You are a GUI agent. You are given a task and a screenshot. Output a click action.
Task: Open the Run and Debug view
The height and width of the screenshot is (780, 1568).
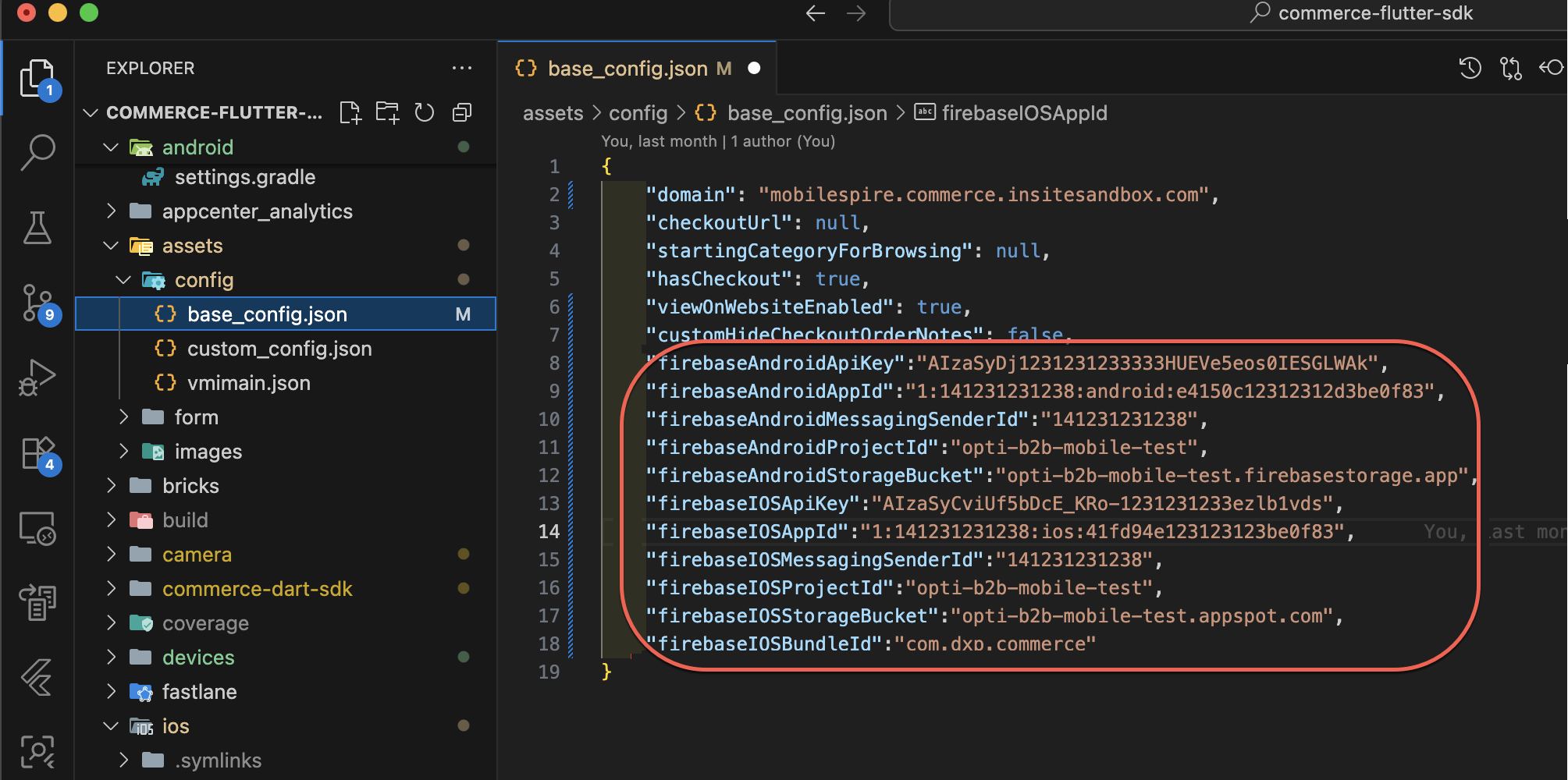tap(37, 378)
